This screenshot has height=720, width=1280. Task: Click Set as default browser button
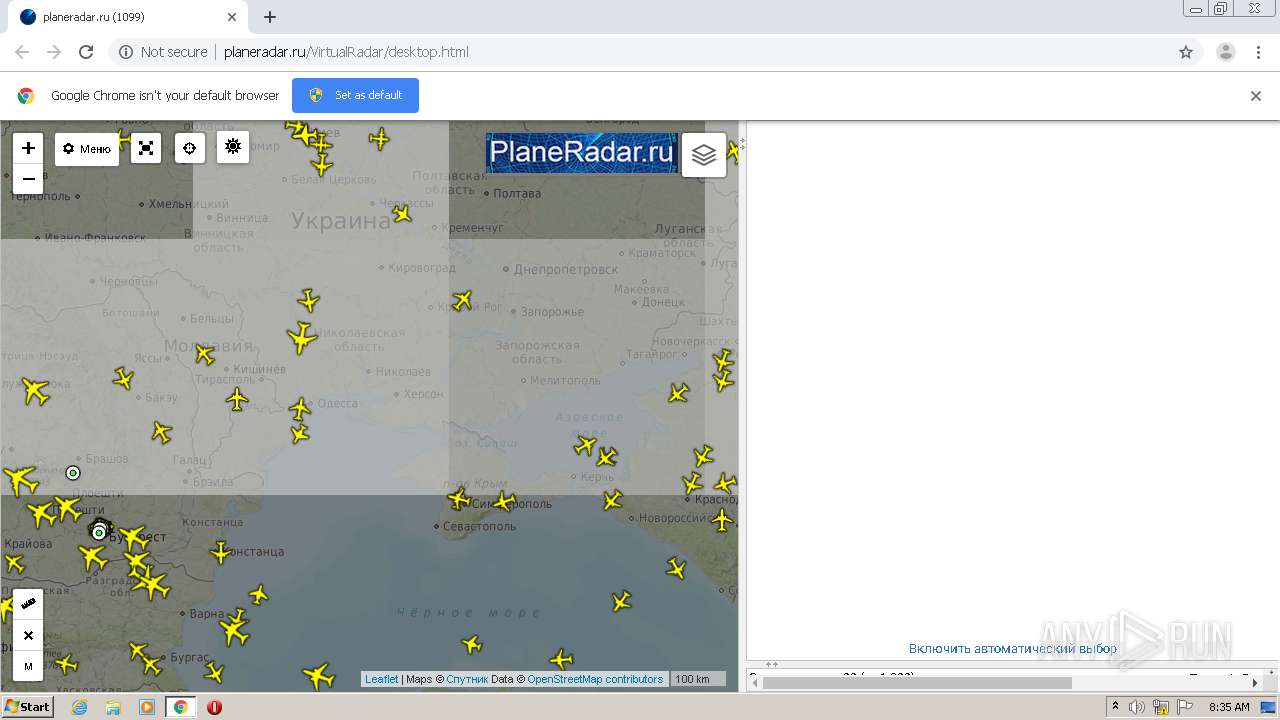click(x=355, y=95)
